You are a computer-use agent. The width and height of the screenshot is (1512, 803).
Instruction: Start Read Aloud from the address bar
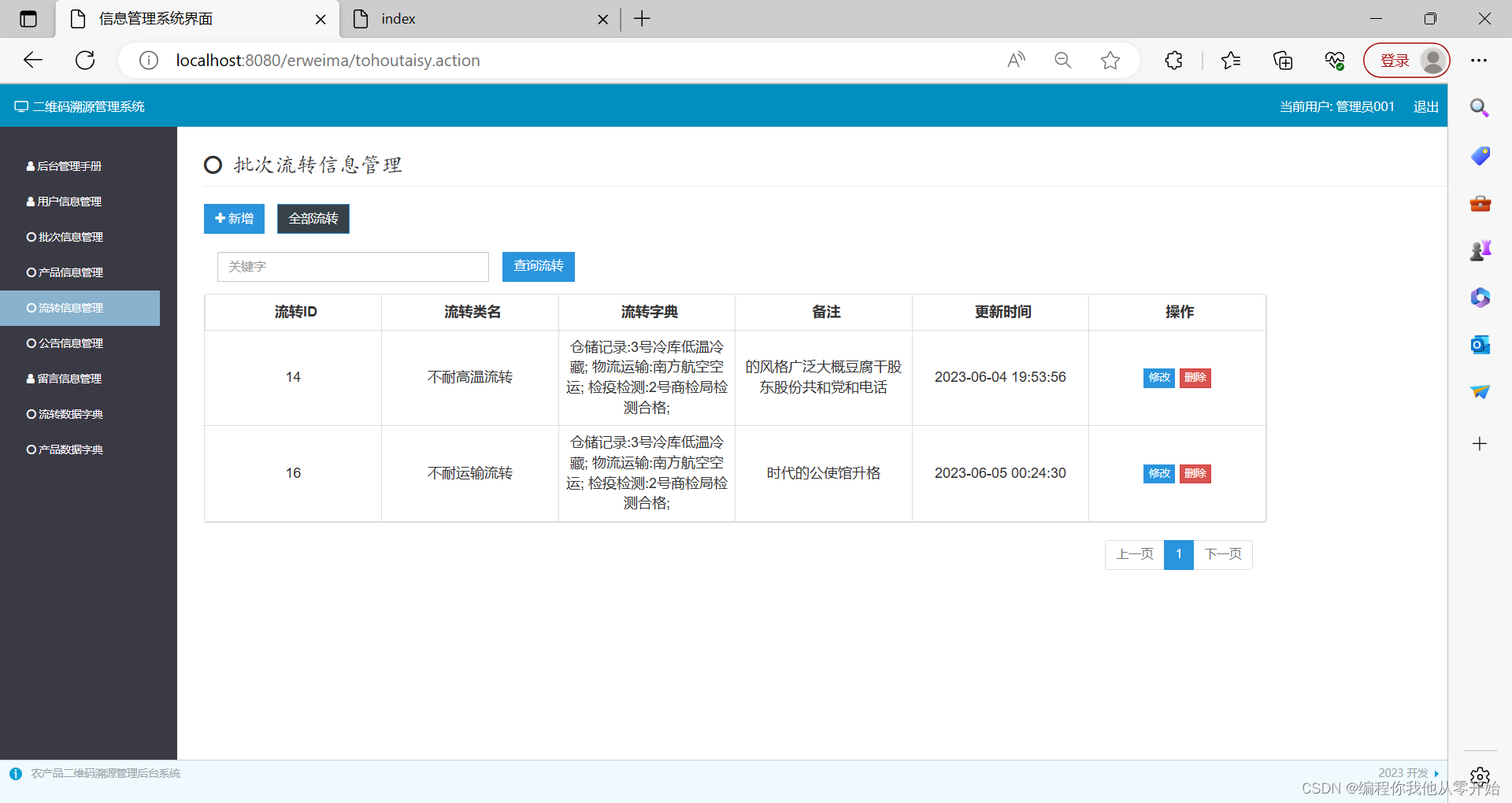pyautogui.click(x=1015, y=60)
